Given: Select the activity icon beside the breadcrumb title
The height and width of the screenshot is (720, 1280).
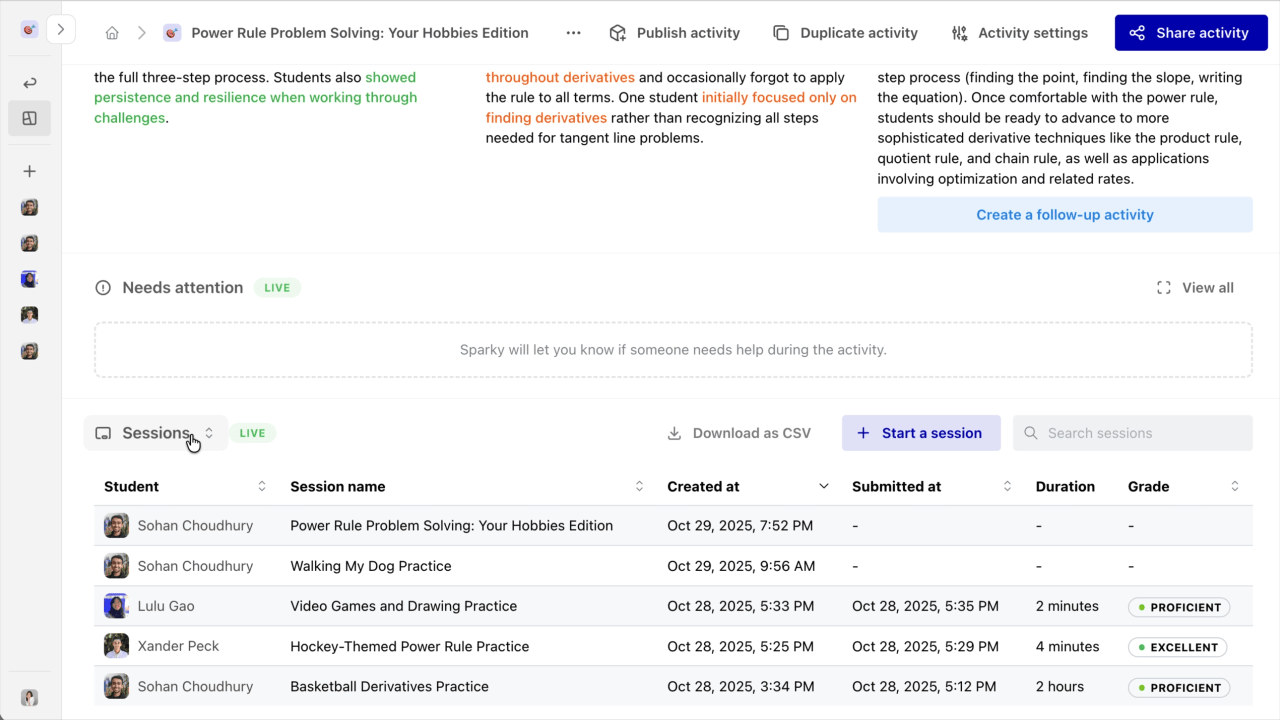Looking at the screenshot, I should coord(171,32).
